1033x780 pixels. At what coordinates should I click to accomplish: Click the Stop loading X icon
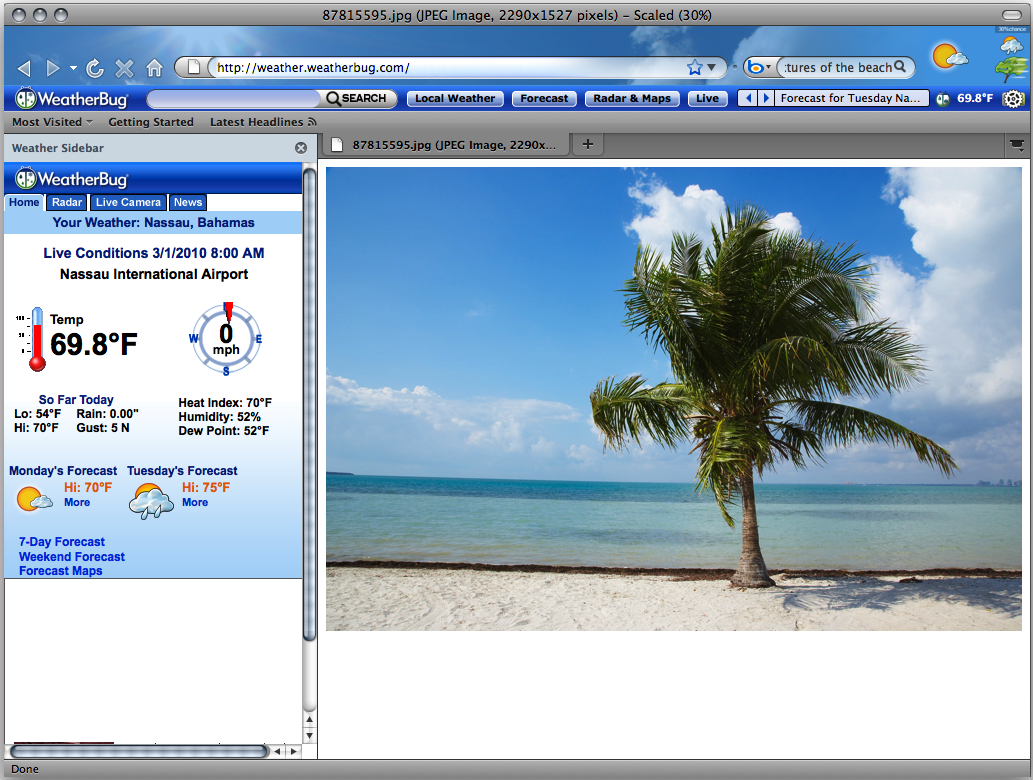[124, 68]
